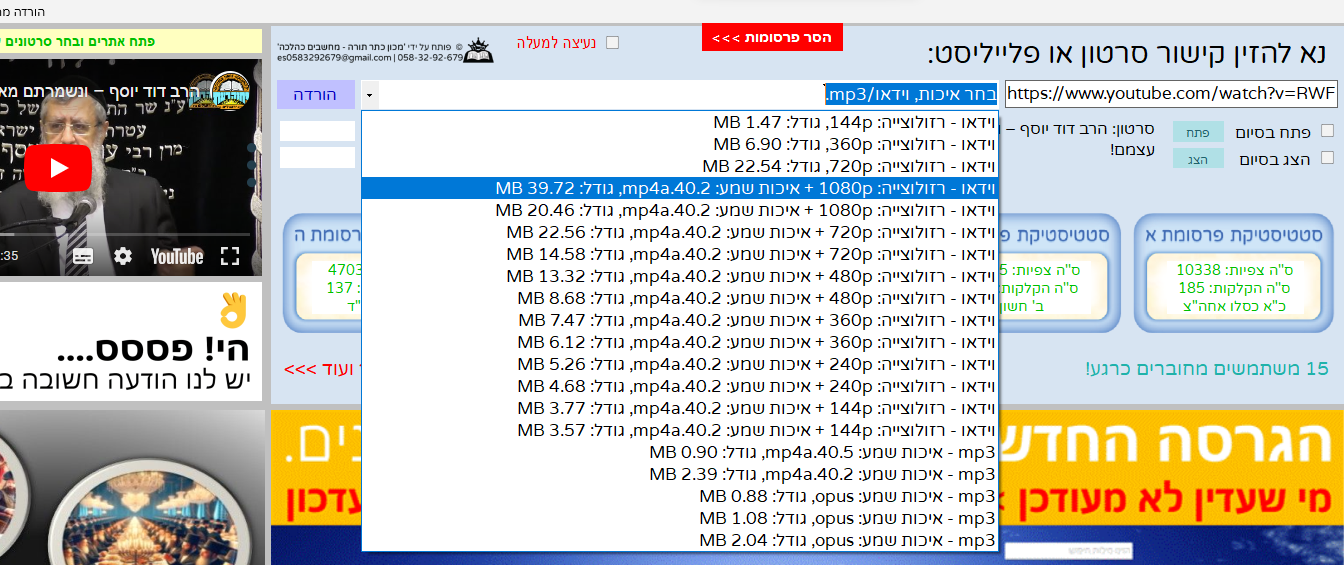1344x565 pixels.
Task: Select mp3 mp4a.40.5 option, 0.90 MB
Action: [680, 452]
